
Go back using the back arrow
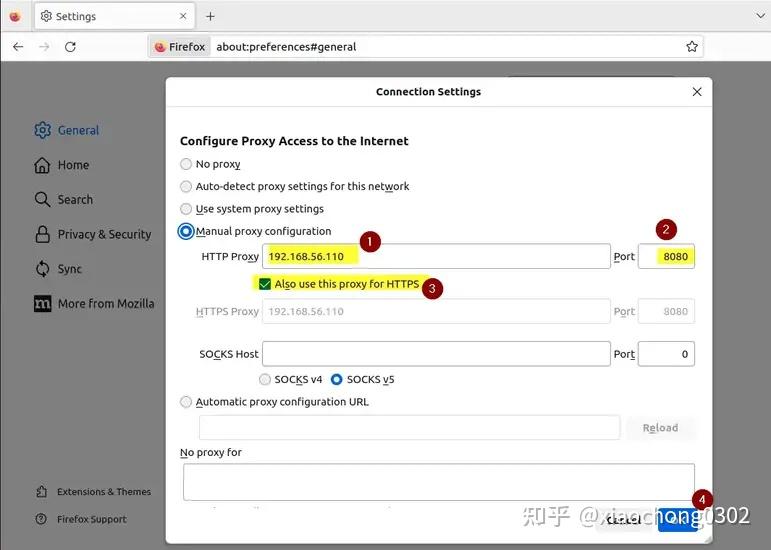click(18, 47)
